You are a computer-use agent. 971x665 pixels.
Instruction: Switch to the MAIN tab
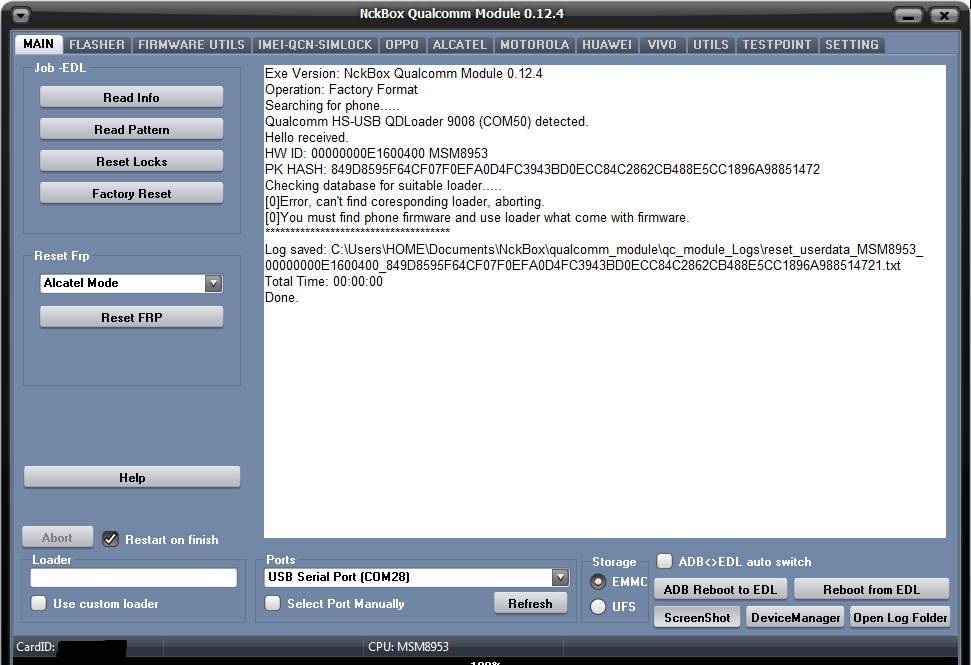tap(38, 44)
